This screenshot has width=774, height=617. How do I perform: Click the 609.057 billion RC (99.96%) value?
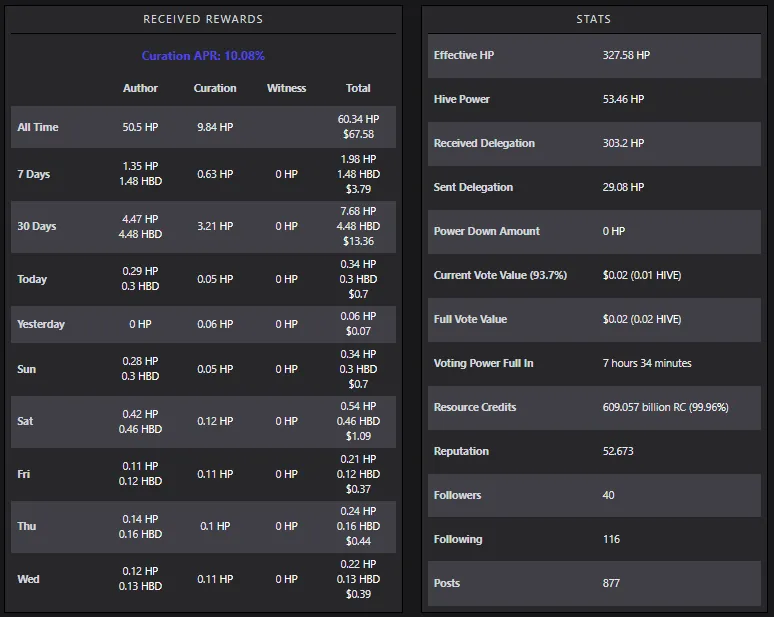pos(665,407)
